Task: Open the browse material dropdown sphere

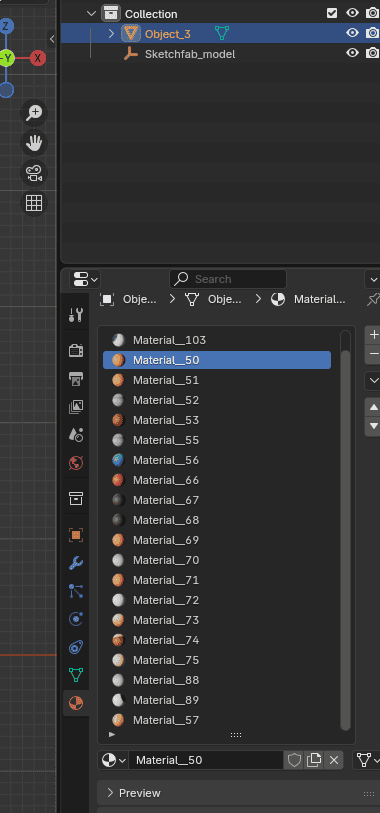Action: 114,760
